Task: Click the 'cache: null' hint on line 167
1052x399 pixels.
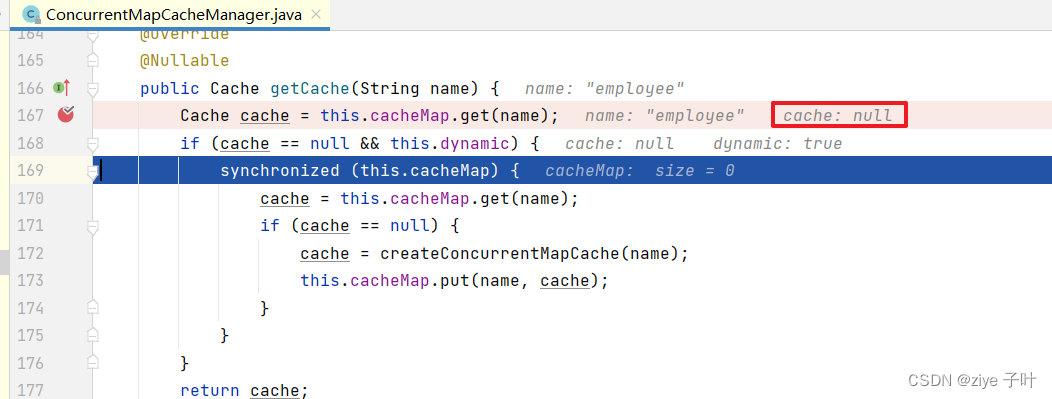Action: (838, 115)
